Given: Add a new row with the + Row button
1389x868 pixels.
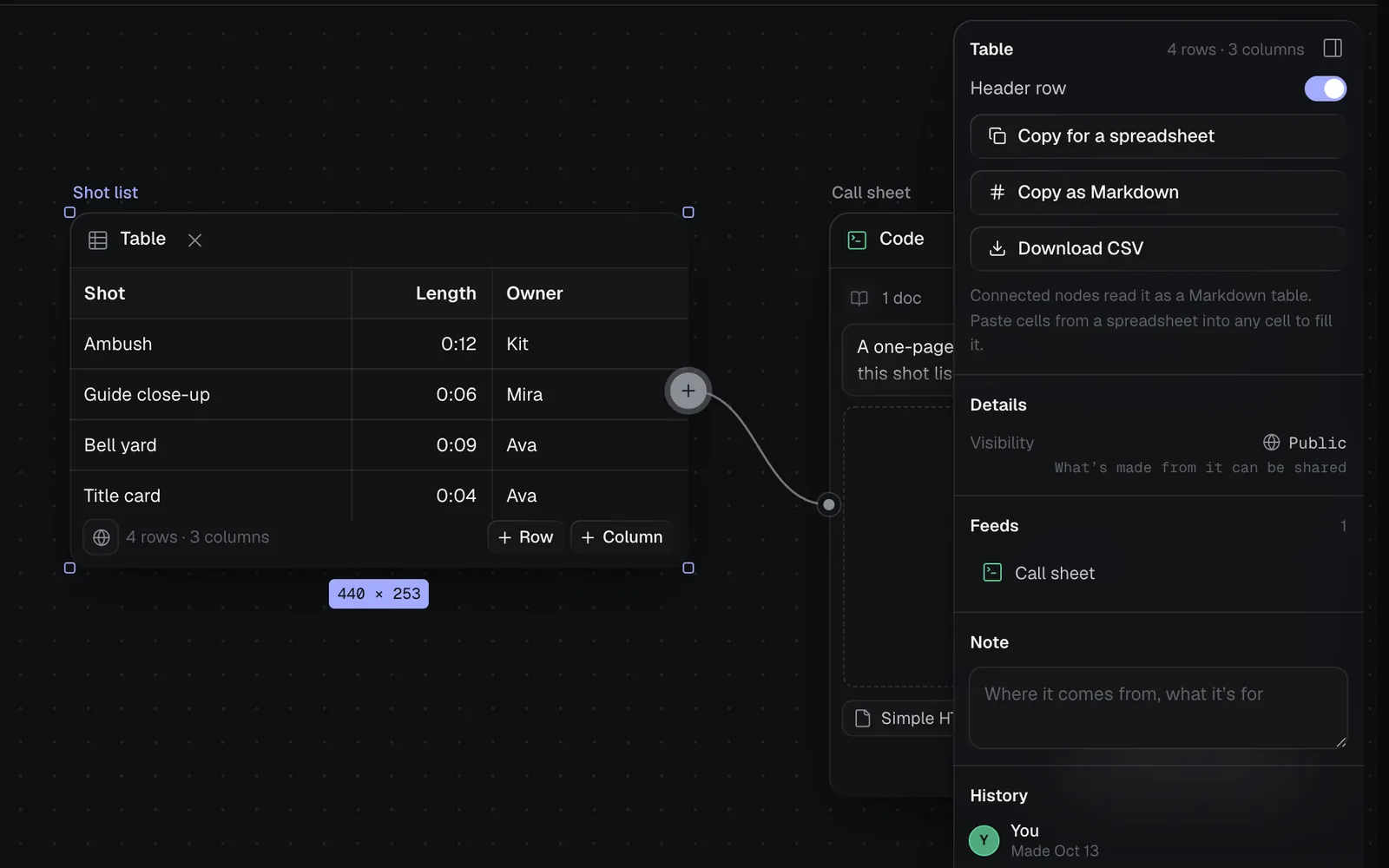Looking at the screenshot, I should pos(525,537).
